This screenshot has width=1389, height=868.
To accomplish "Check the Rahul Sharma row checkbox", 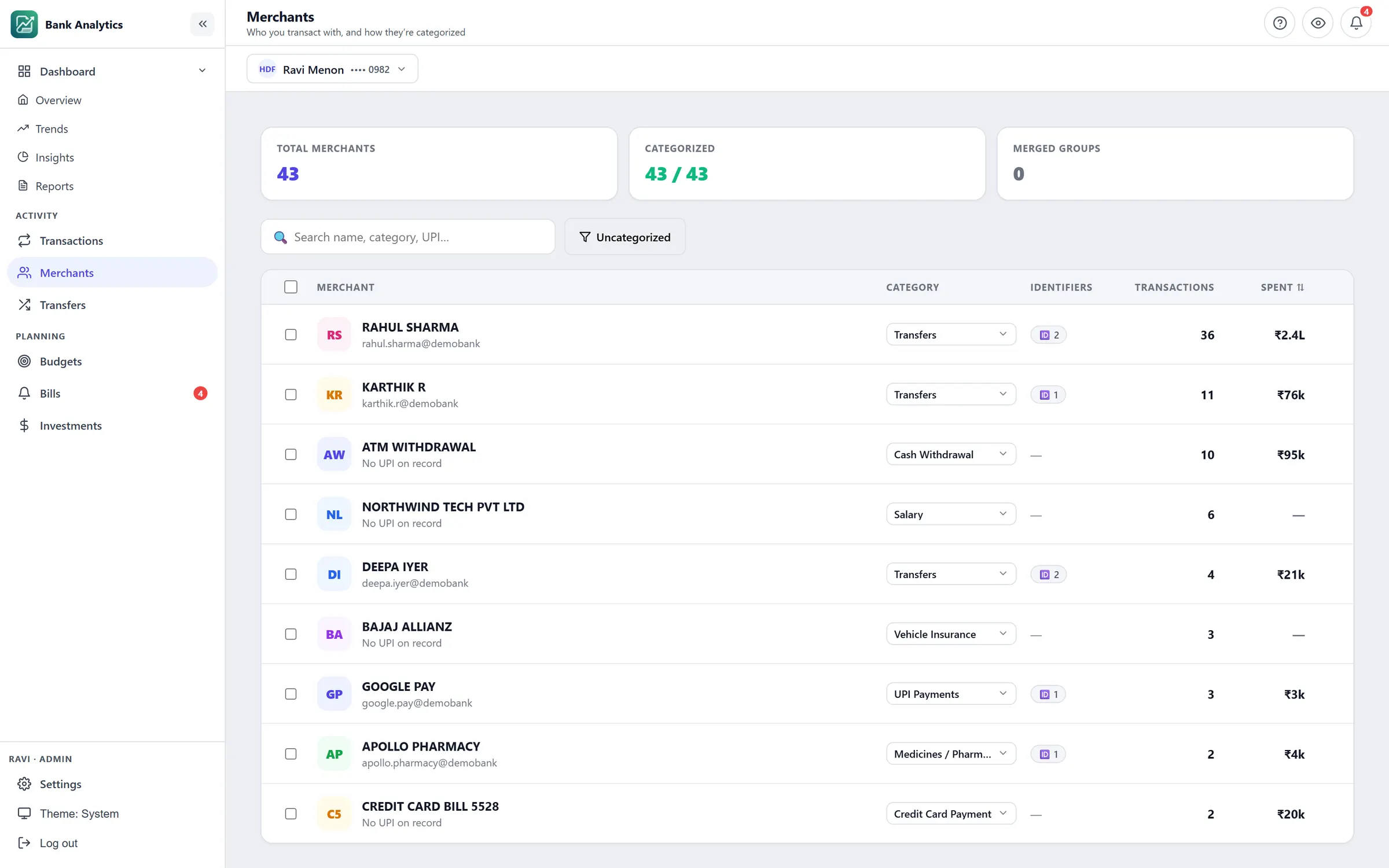I will coord(291,334).
